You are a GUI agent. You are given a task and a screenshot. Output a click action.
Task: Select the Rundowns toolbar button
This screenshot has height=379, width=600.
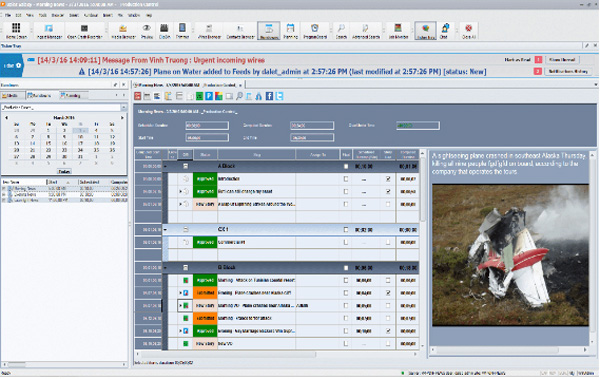(x=269, y=31)
